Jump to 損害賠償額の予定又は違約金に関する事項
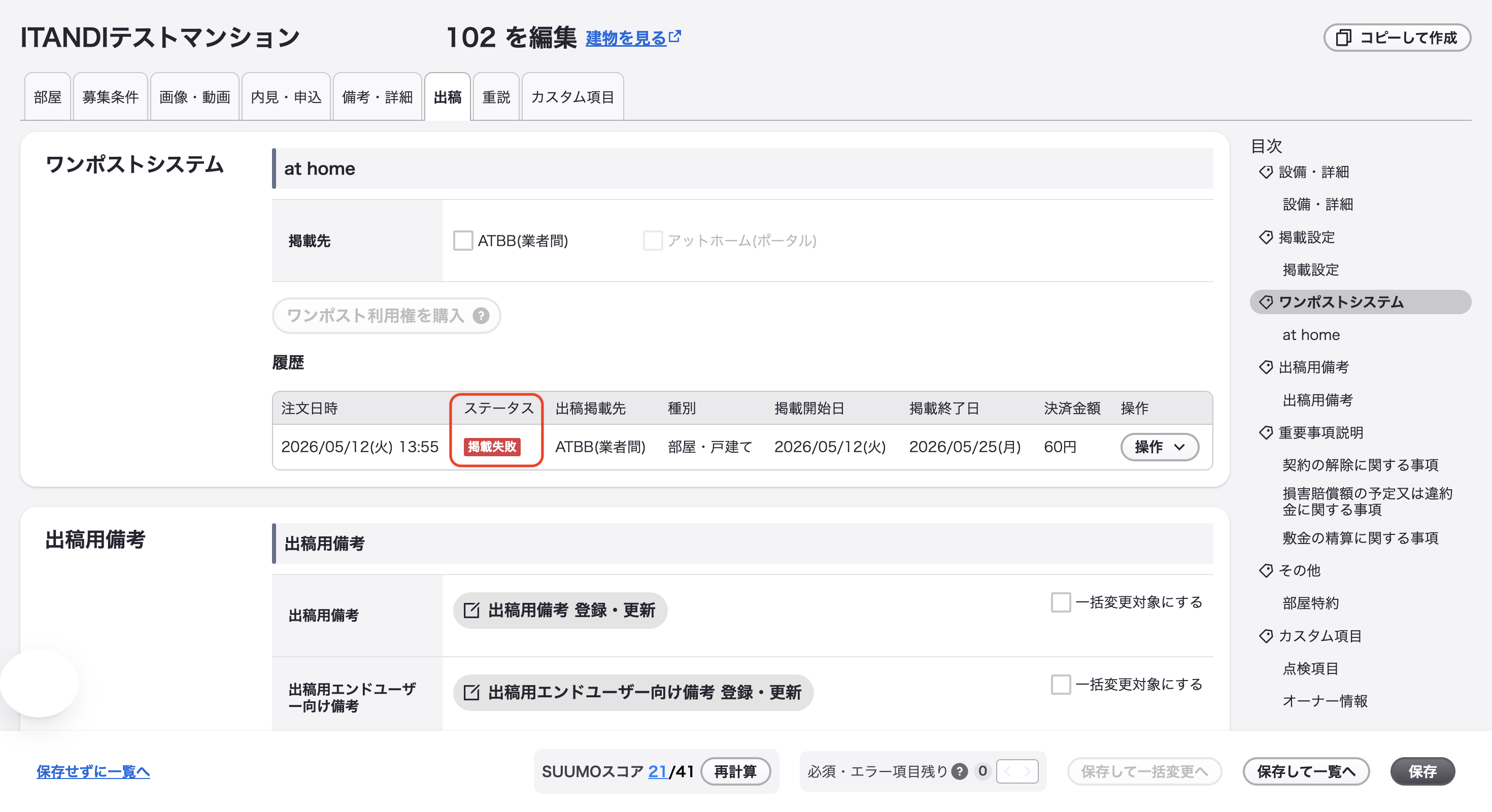This screenshot has width=1492, height=812. tap(1368, 501)
